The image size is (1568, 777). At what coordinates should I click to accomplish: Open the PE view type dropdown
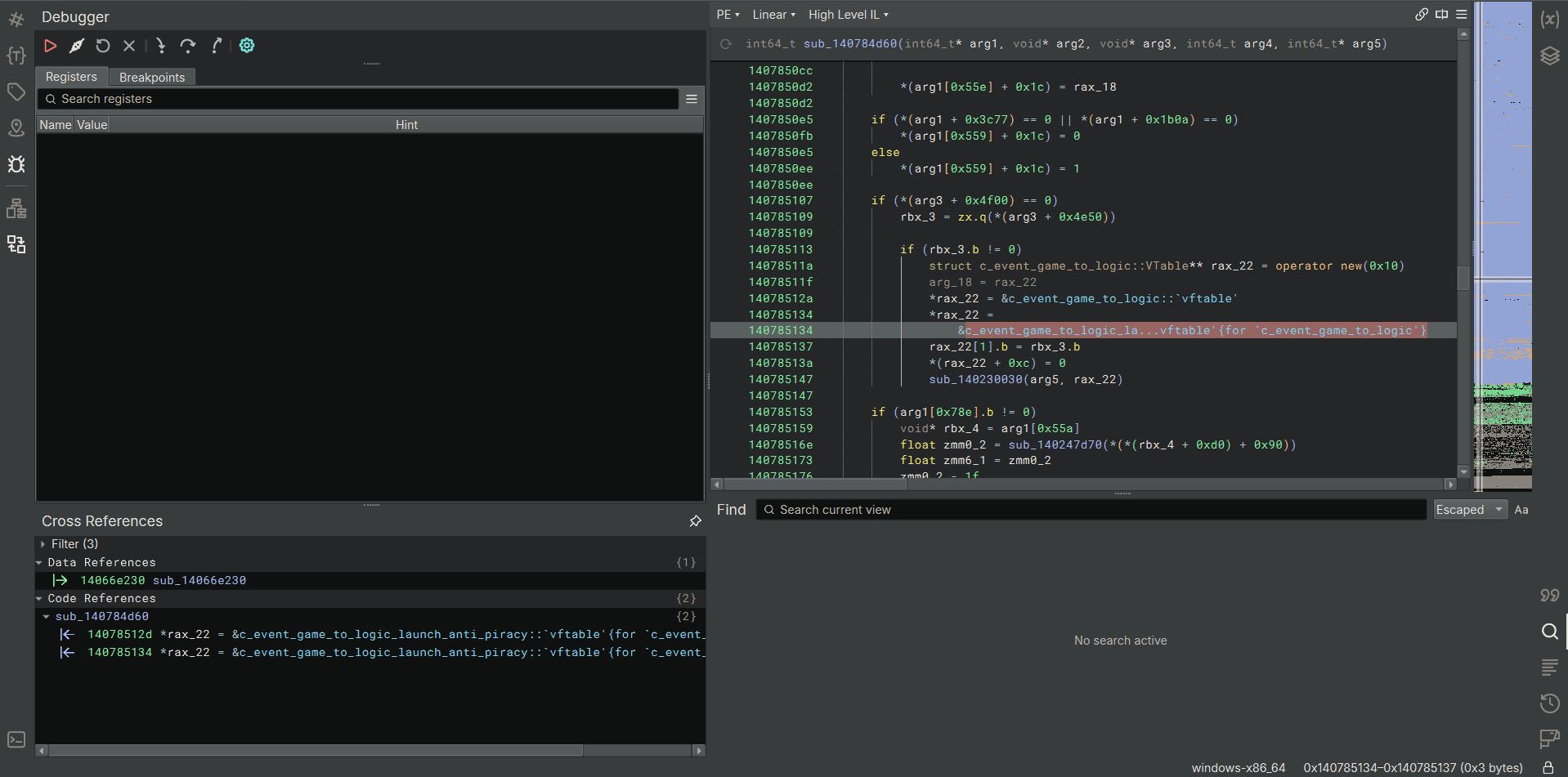click(728, 15)
